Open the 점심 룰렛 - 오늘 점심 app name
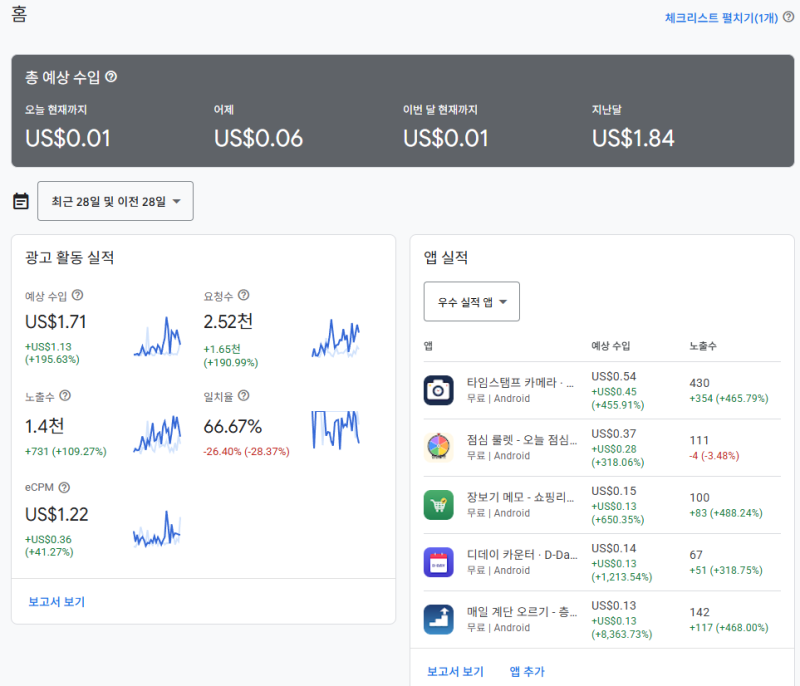This screenshot has width=800, height=686. tap(522, 440)
